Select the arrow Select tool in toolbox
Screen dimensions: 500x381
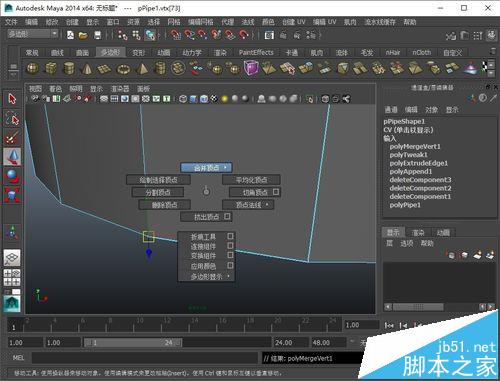[12, 99]
